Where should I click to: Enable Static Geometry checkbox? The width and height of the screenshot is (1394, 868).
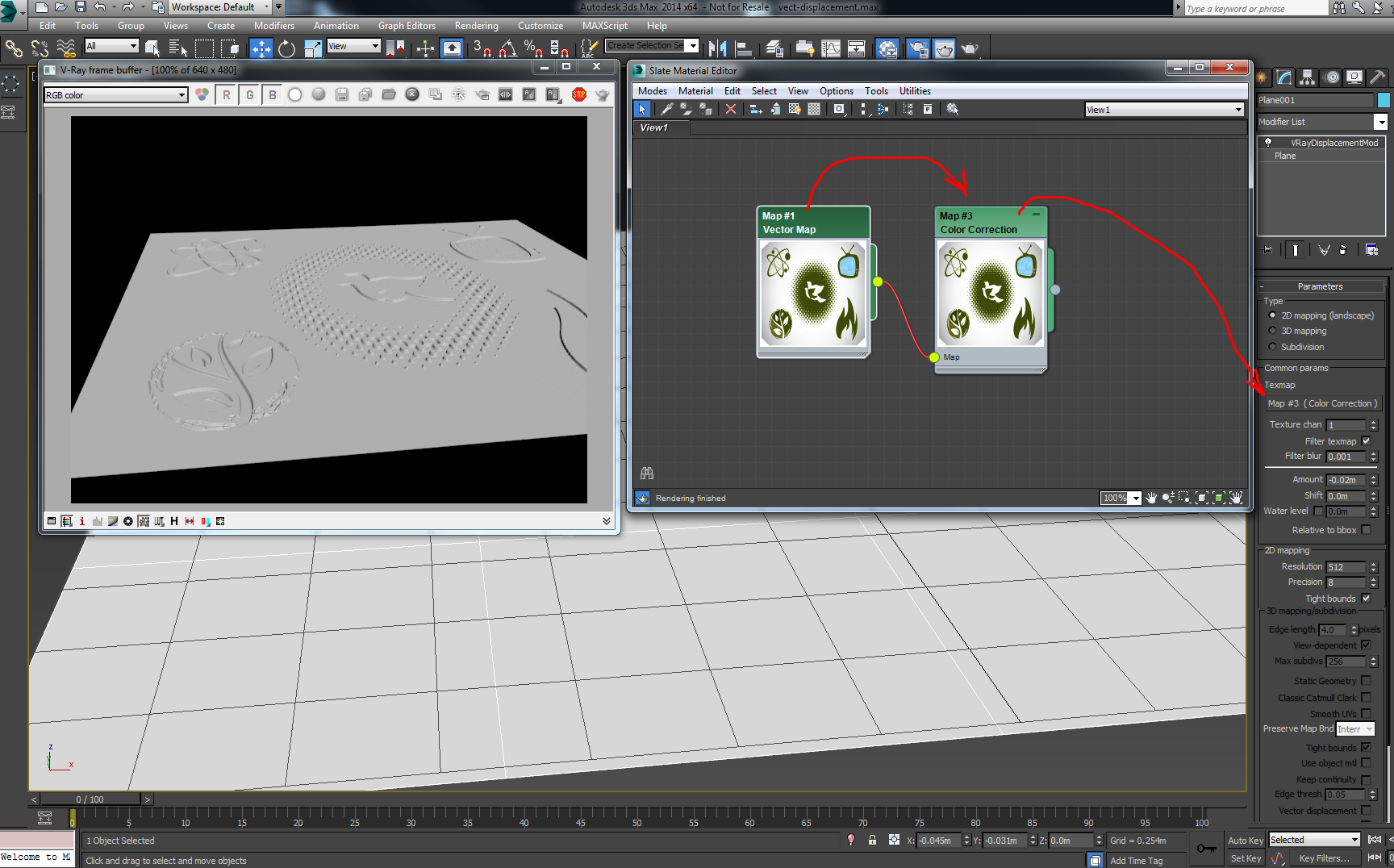pos(1366,681)
